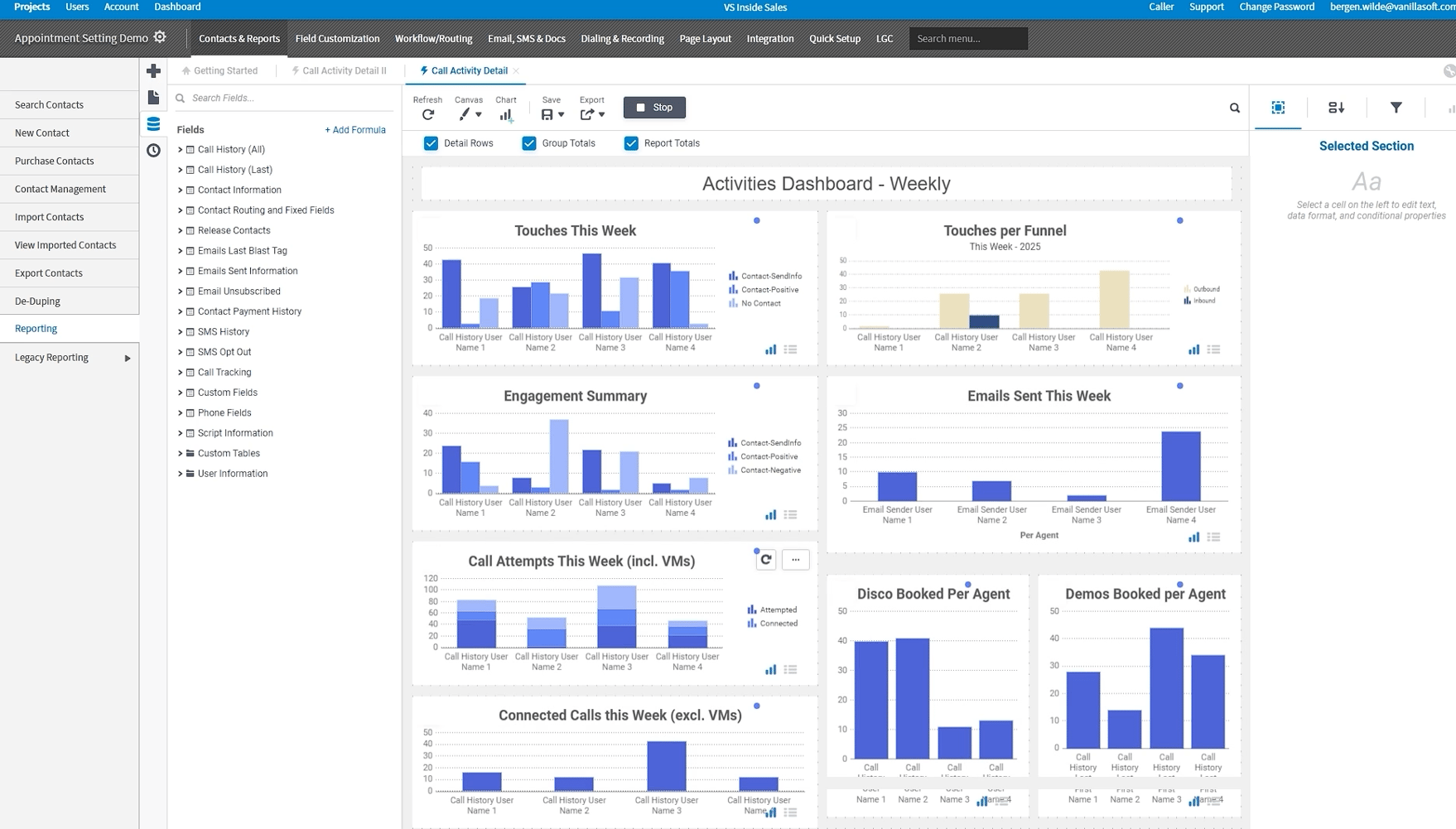Open the Canvas brush tool
Screen dimensions: 1456x829
coord(465,115)
